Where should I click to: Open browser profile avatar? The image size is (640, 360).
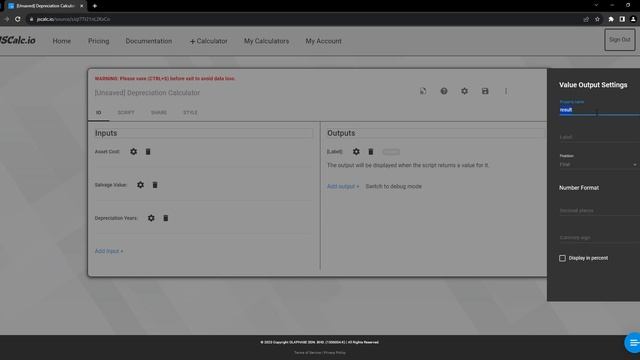tap(633, 19)
